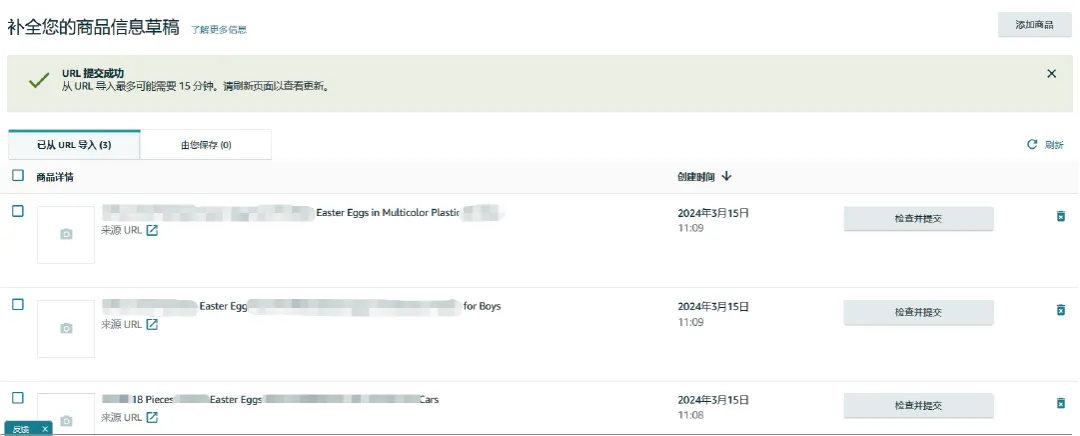Click the image placeholder of the first draft
The height and width of the screenshot is (436, 1080).
tap(66, 235)
